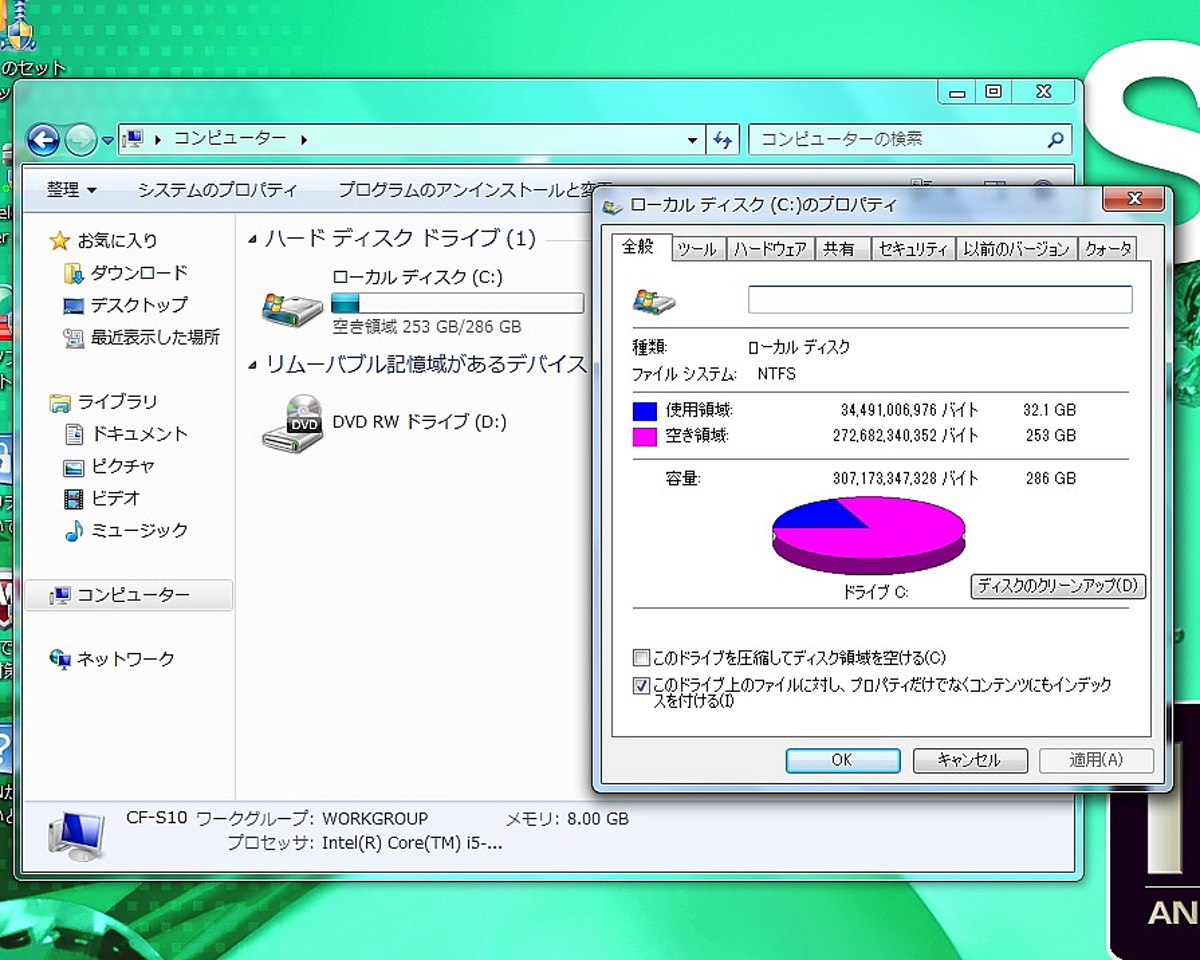This screenshot has height=960, width=1200.
Task: Switch to the ハードウェア tab
Action: click(770, 250)
